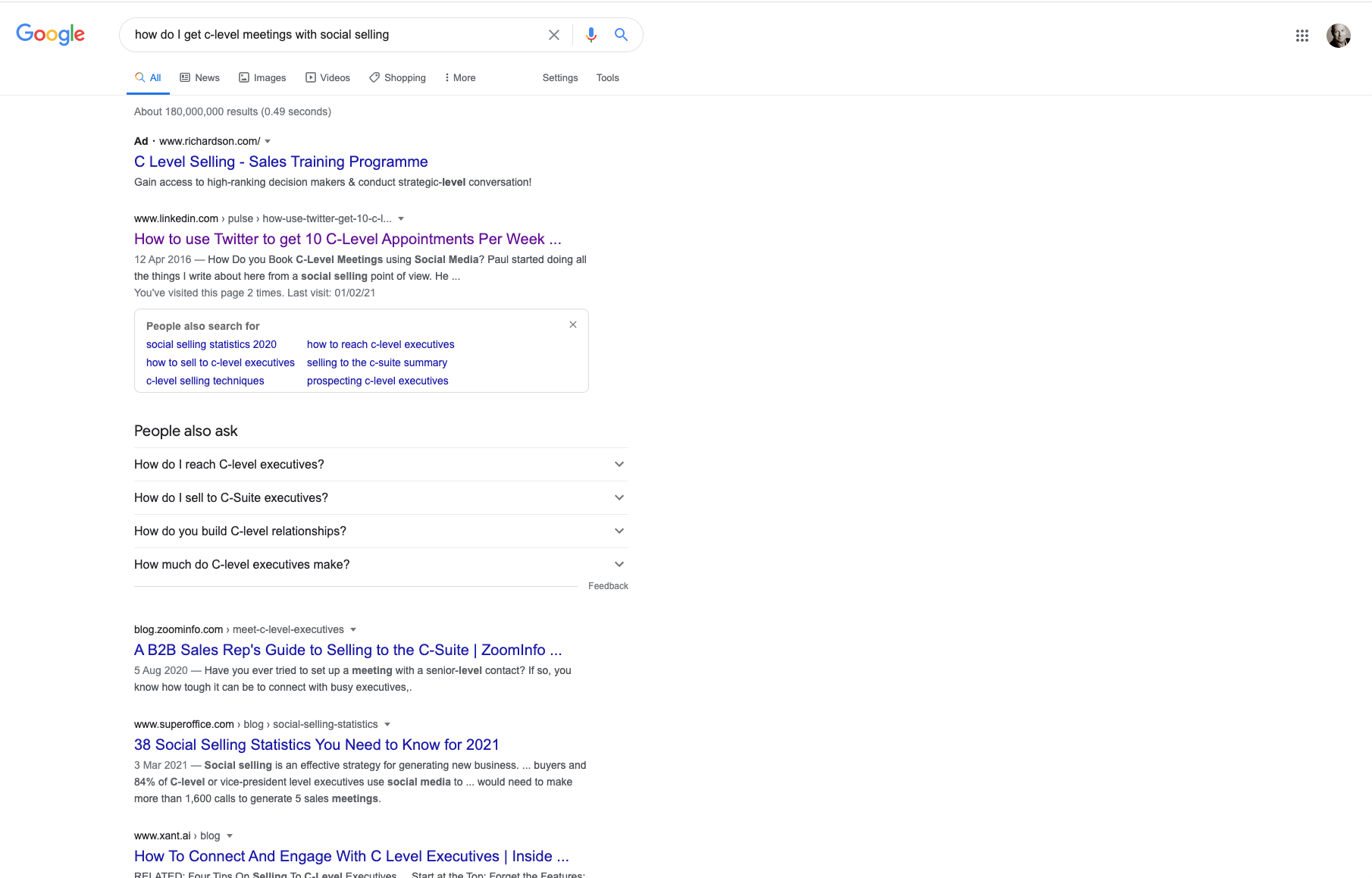This screenshot has width=1372, height=878.
Task: Click 'c-level selling techniques' suggestion
Action: (205, 381)
